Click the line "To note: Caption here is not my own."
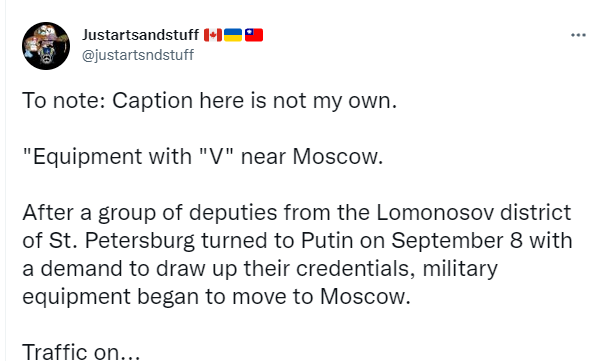The width and height of the screenshot is (604, 361). 210,101
